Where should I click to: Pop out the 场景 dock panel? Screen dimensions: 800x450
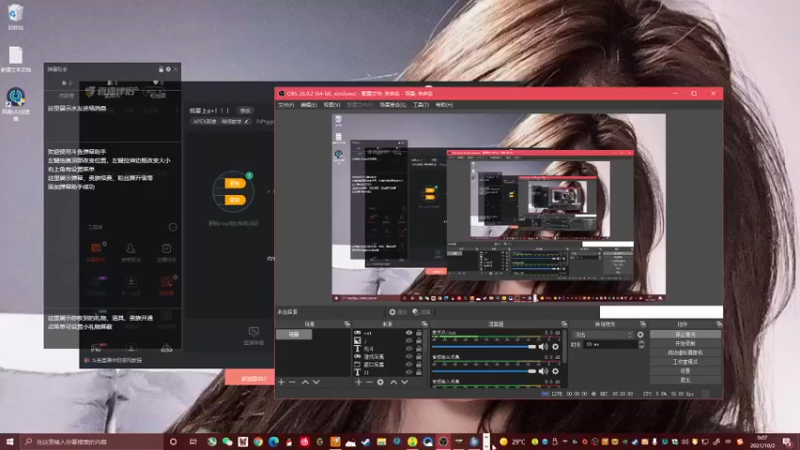pyautogui.click(x=347, y=324)
